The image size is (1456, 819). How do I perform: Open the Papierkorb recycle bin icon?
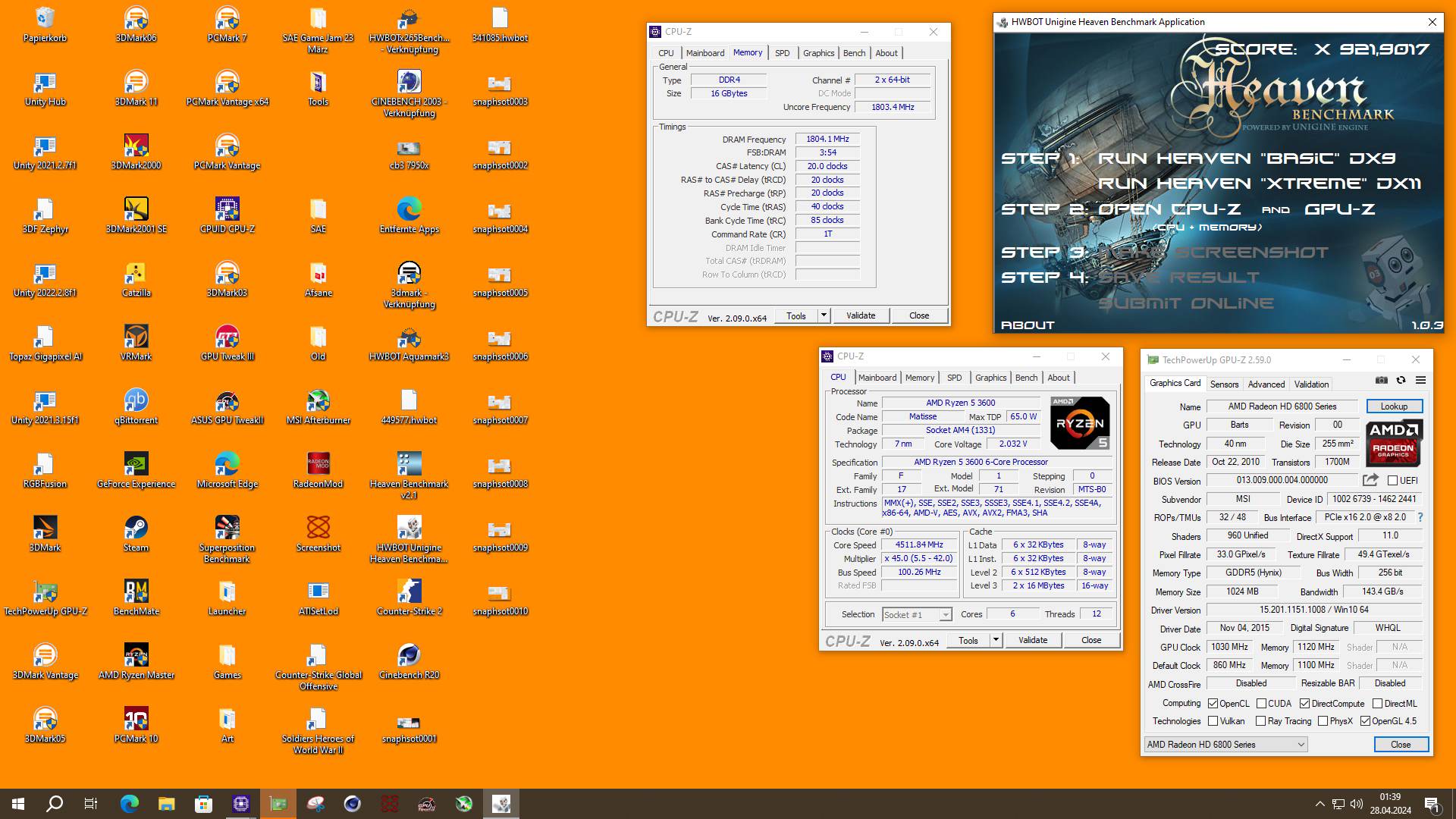coord(45,24)
